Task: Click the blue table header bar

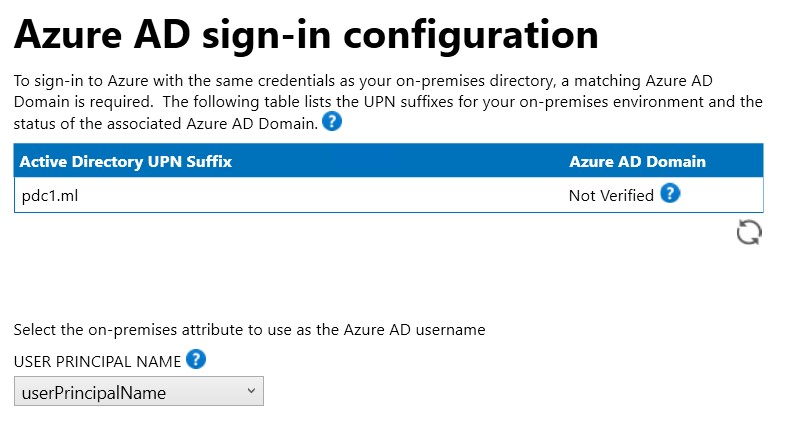Action: tap(388, 161)
